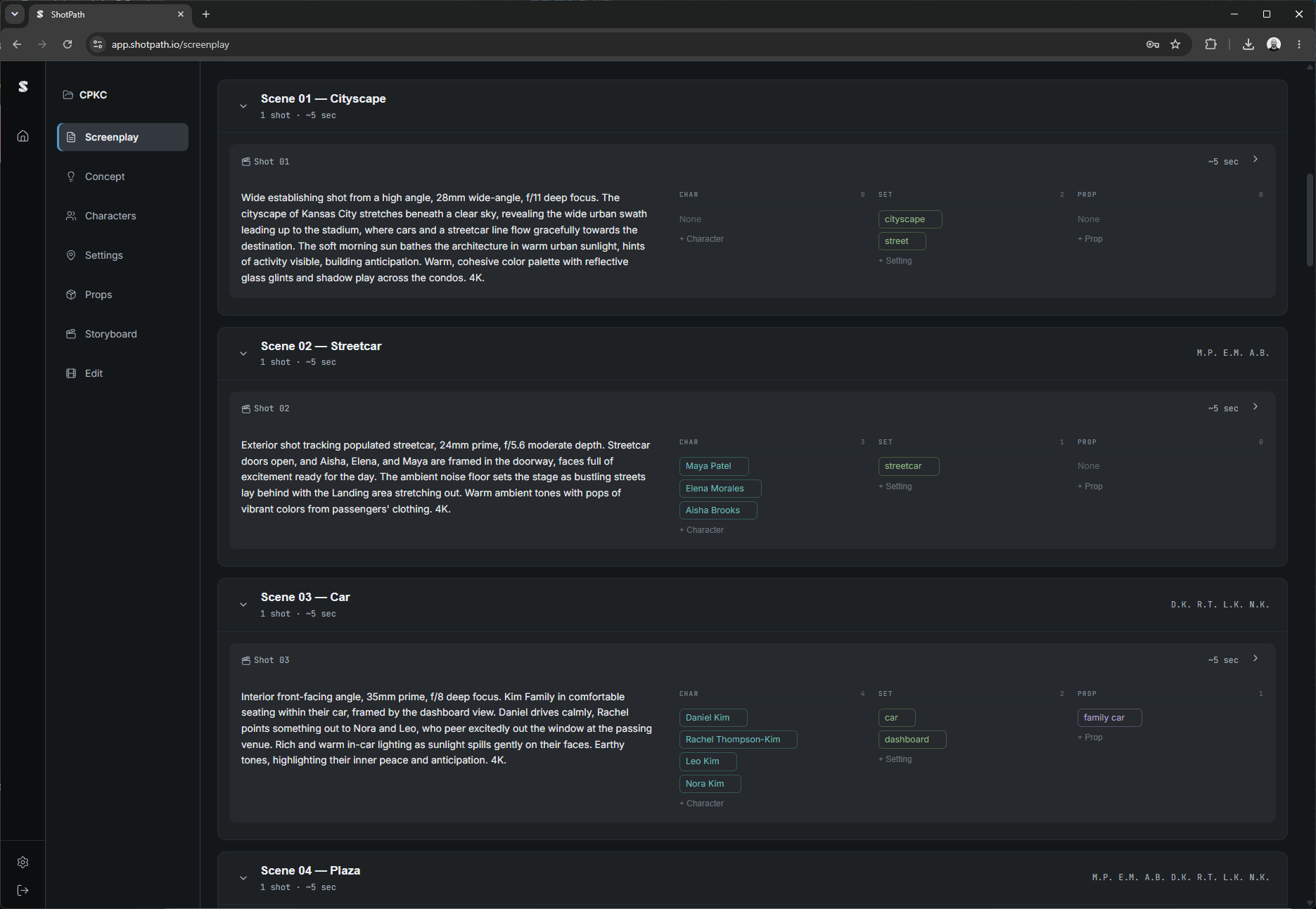Image resolution: width=1316 pixels, height=909 pixels.
Task: Open settings gear at bottom left rail
Action: point(23,862)
